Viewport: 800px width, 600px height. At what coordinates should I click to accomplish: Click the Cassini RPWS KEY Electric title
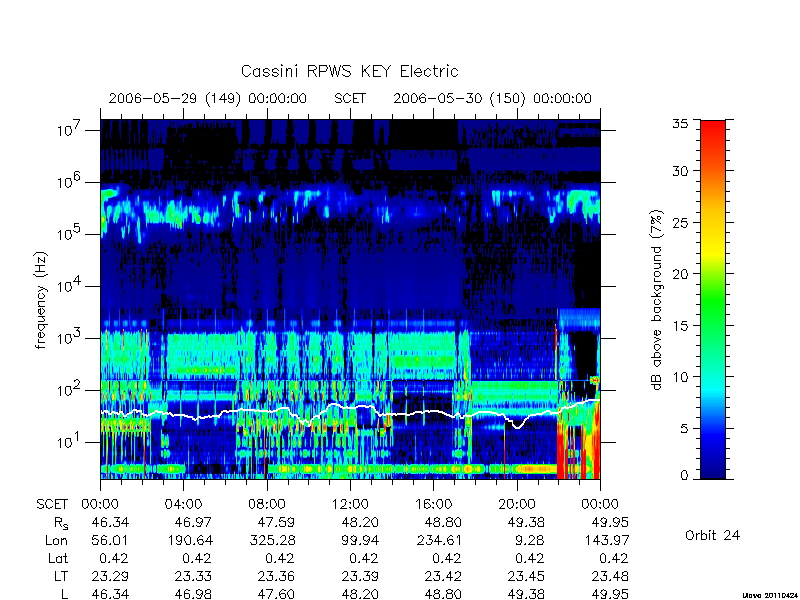click(349, 71)
